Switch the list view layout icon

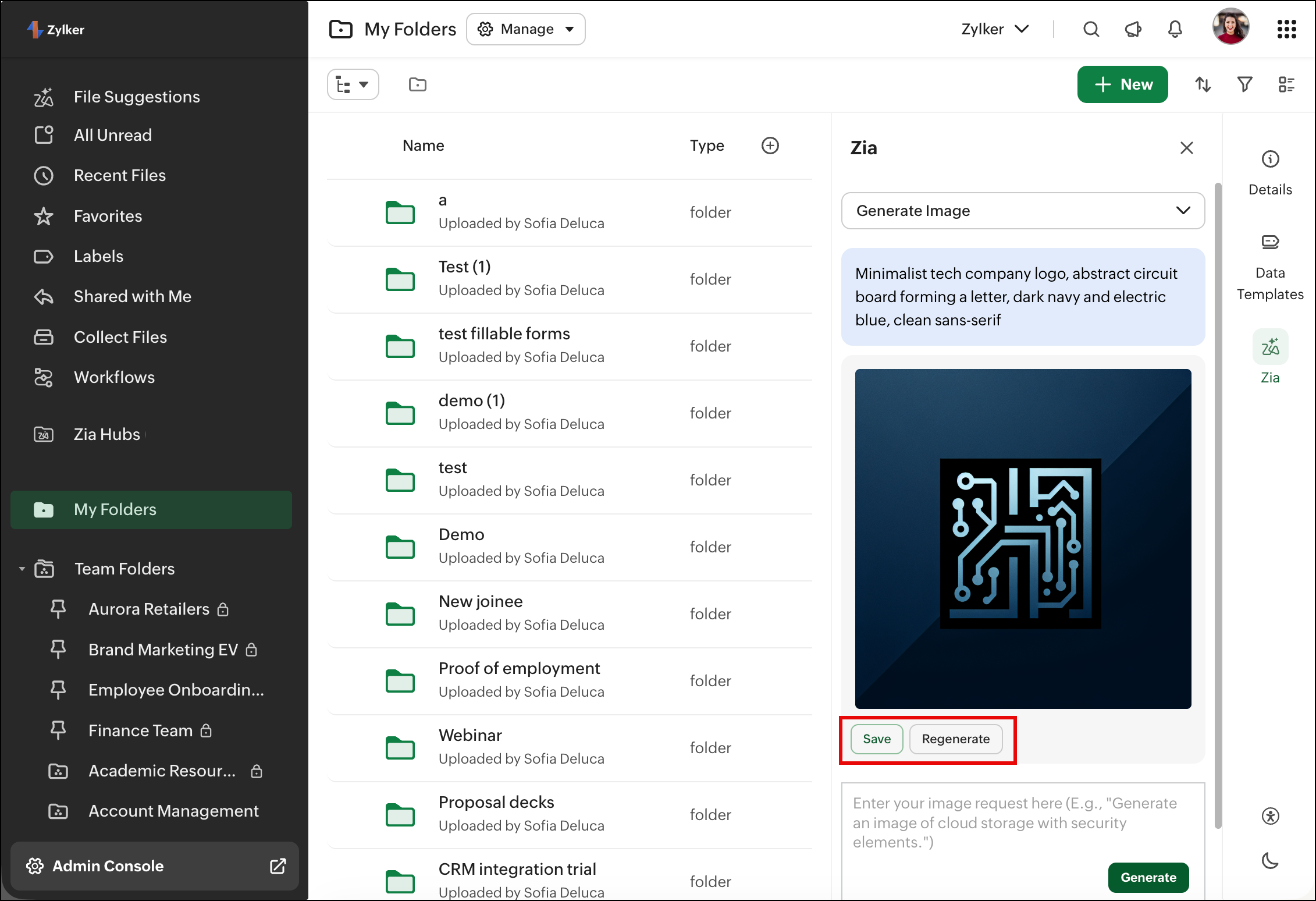pyautogui.click(x=1286, y=85)
